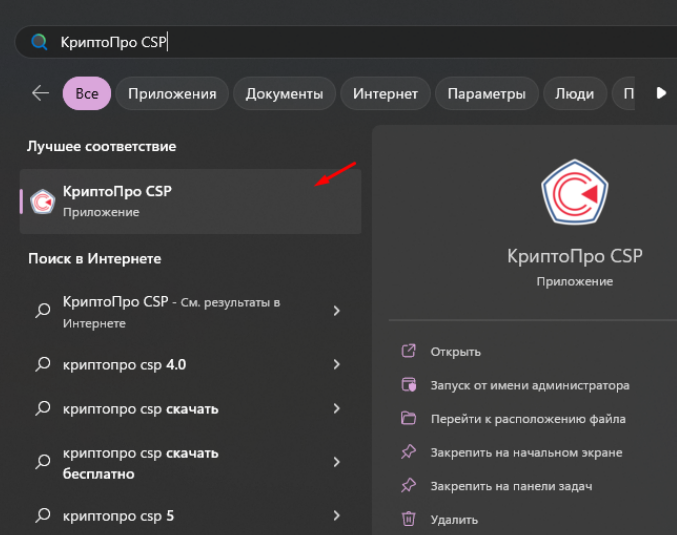Viewport: 678px width, 535px height.
Task: Open web result КриптоПро CSP - См. результаты в Интернете
Action: click(190, 311)
